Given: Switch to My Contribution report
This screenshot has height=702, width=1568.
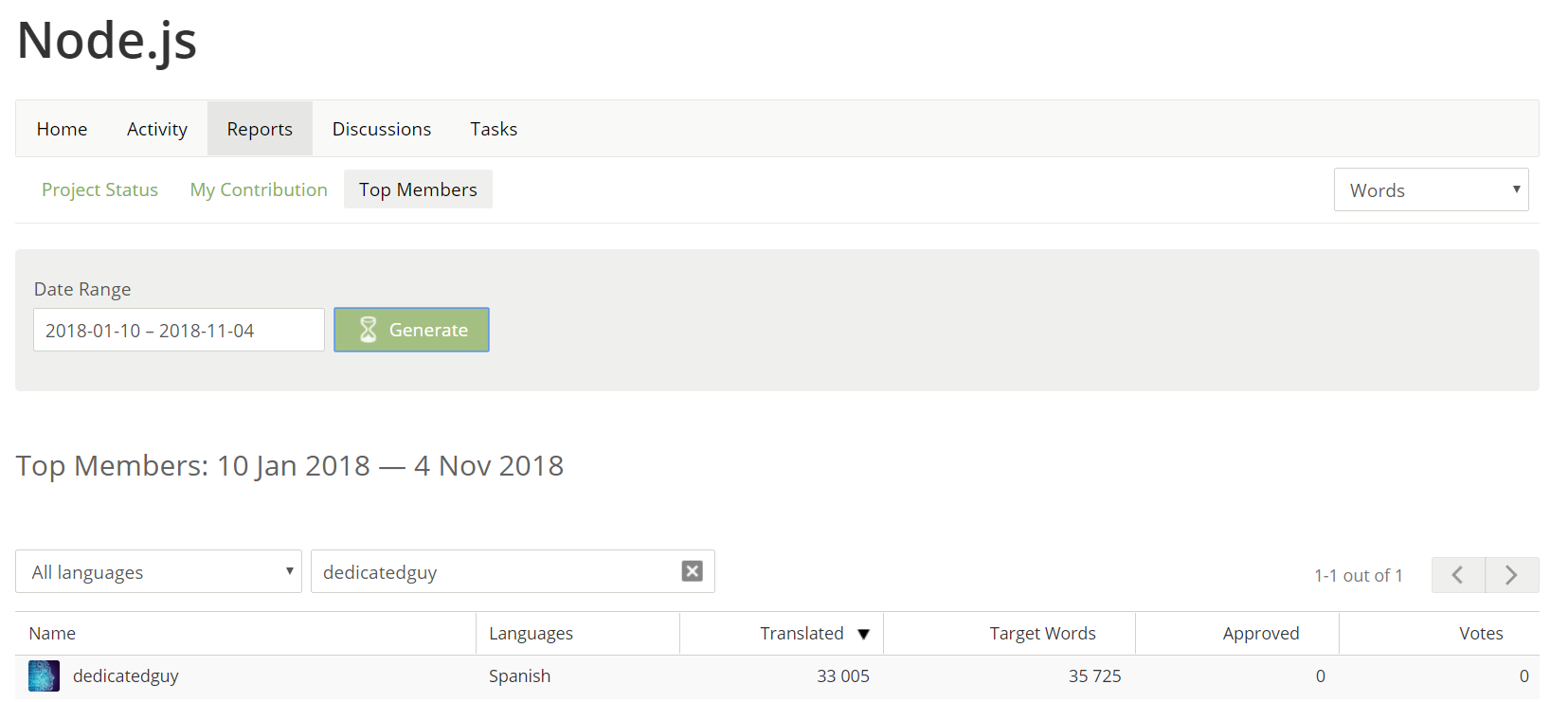Looking at the screenshot, I should tap(259, 189).
